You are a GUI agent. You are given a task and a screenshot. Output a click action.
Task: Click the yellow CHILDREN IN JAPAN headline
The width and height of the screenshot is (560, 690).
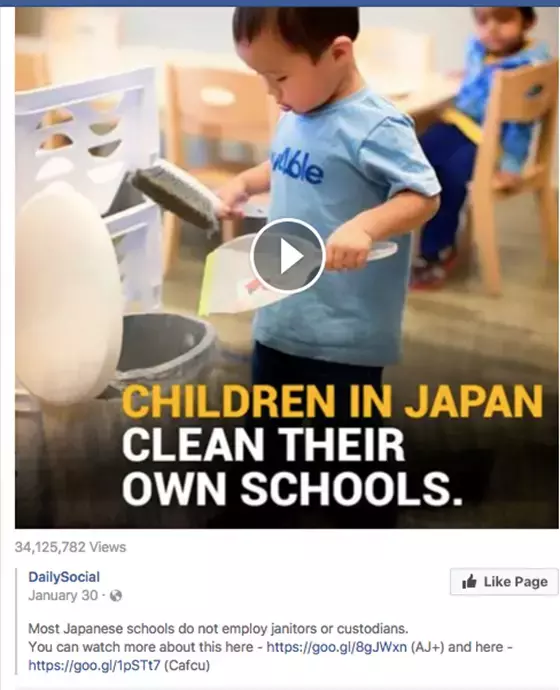coord(333,402)
